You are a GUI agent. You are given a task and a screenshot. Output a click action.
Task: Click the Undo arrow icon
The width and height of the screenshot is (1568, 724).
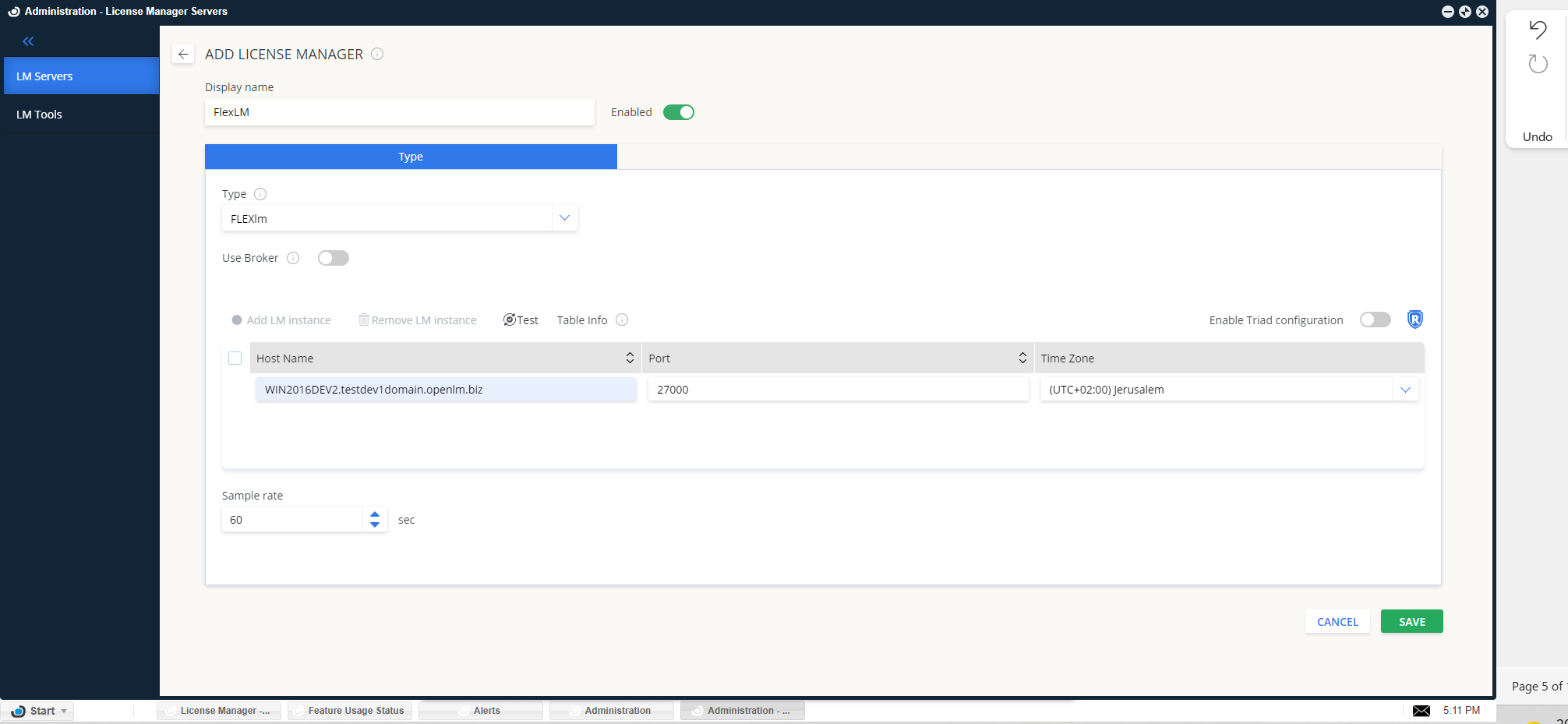pyautogui.click(x=1538, y=30)
